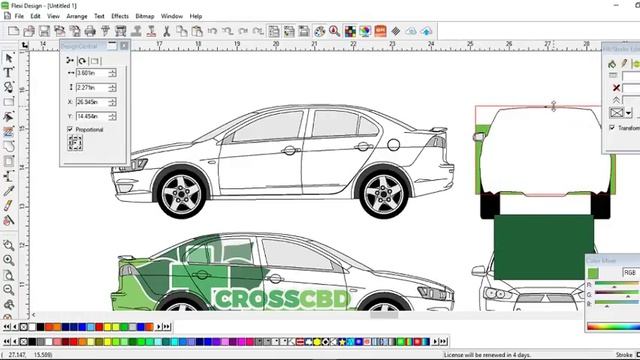Open the View menu
The height and width of the screenshot is (360, 640).
53,16
